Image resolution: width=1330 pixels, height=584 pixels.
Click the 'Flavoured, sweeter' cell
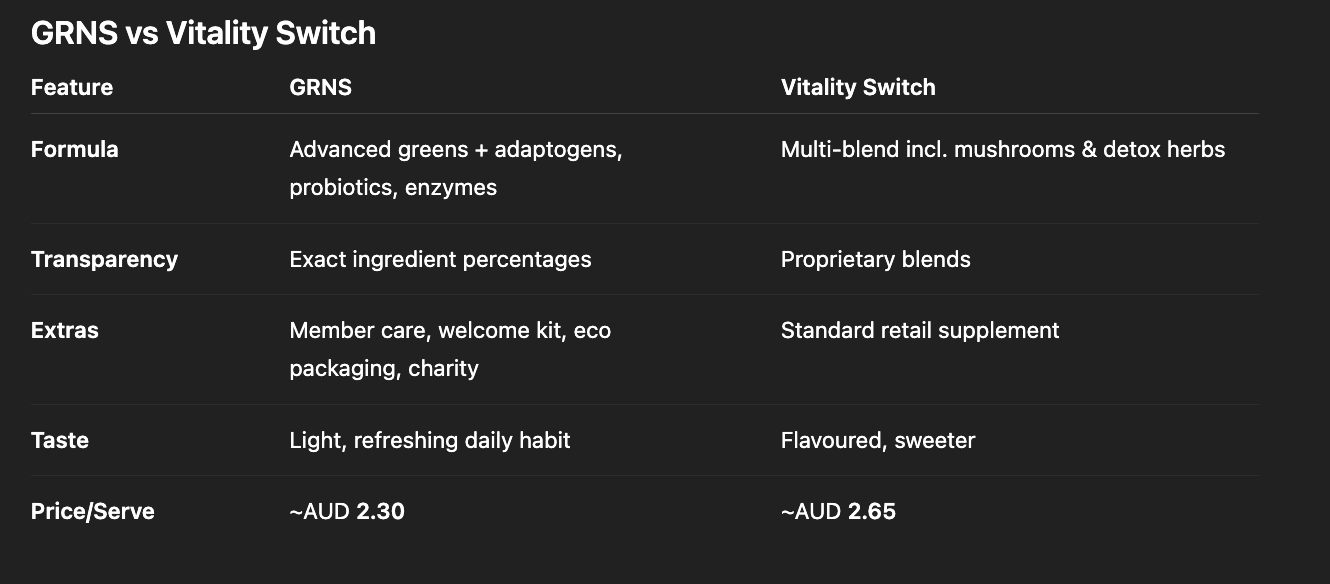pyautogui.click(x=878, y=441)
